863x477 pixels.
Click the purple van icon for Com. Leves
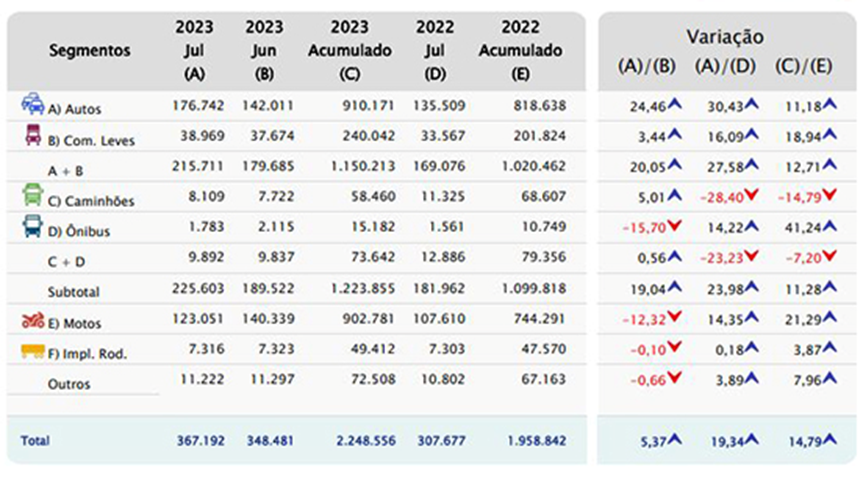tap(32, 137)
